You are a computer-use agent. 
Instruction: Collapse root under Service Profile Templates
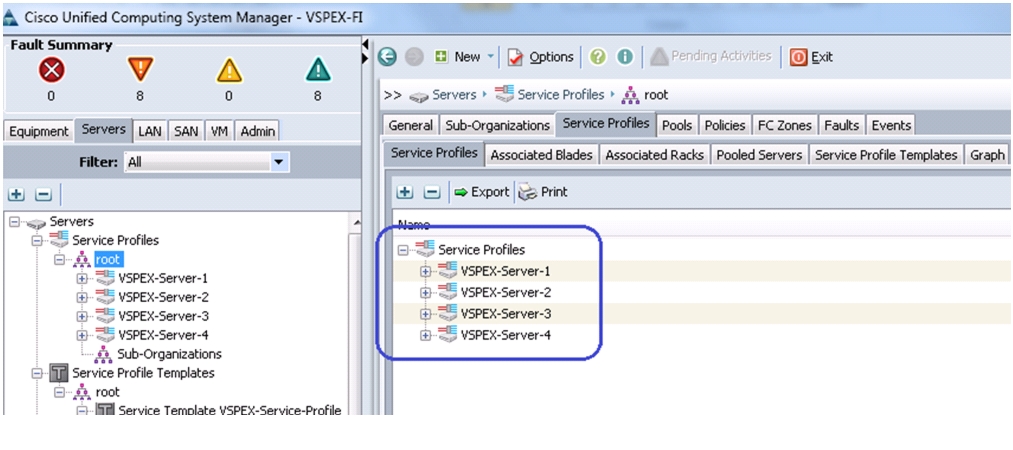[59, 392]
